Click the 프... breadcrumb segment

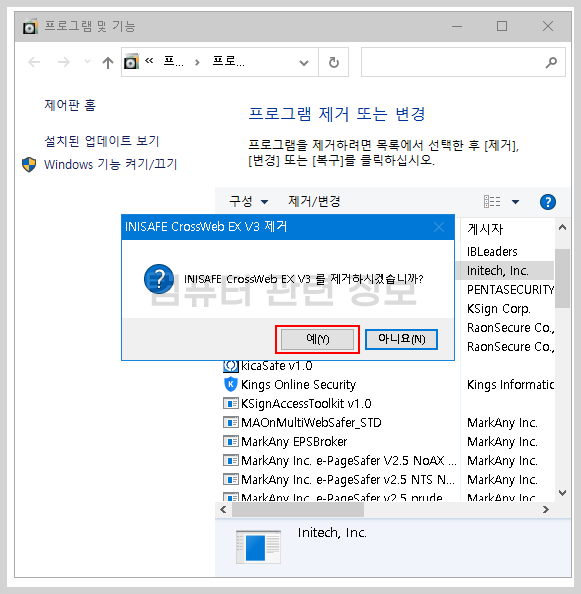(x=173, y=62)
